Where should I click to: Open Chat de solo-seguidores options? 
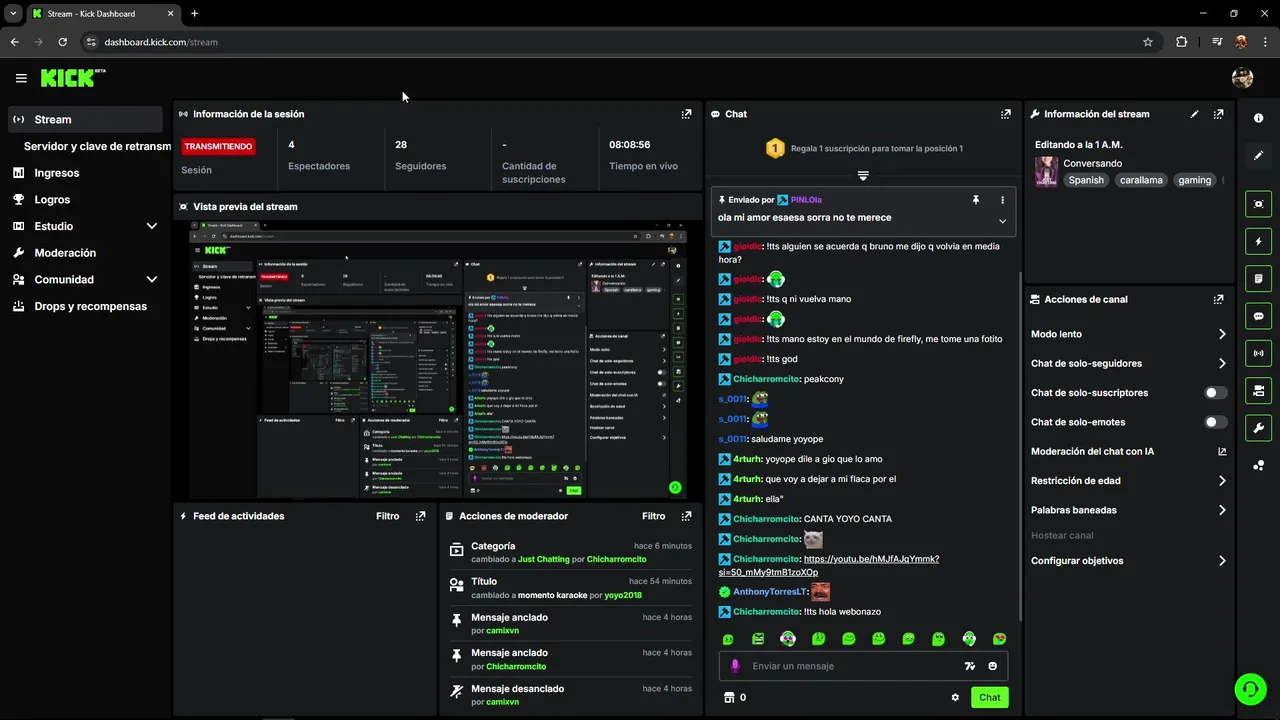1128,363
